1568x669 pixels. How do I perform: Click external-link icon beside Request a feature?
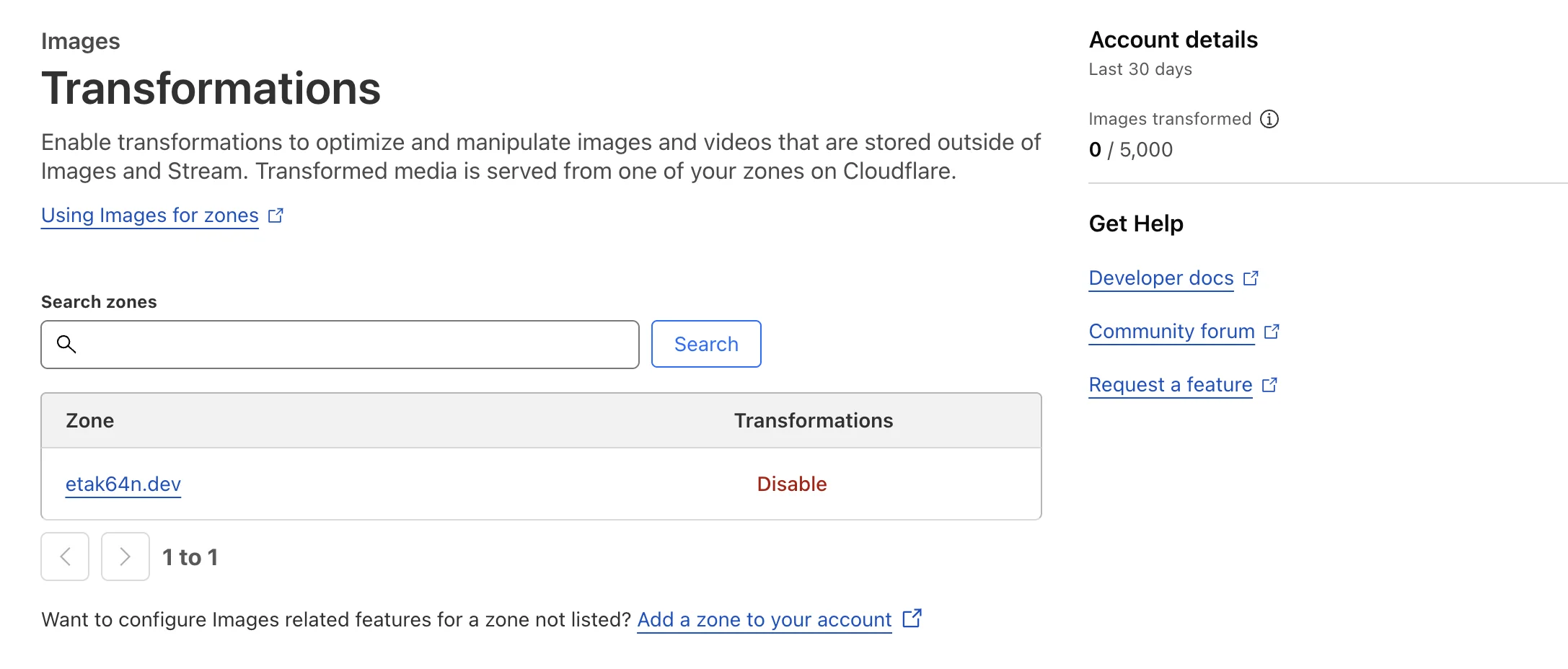tap(1269, 385)
